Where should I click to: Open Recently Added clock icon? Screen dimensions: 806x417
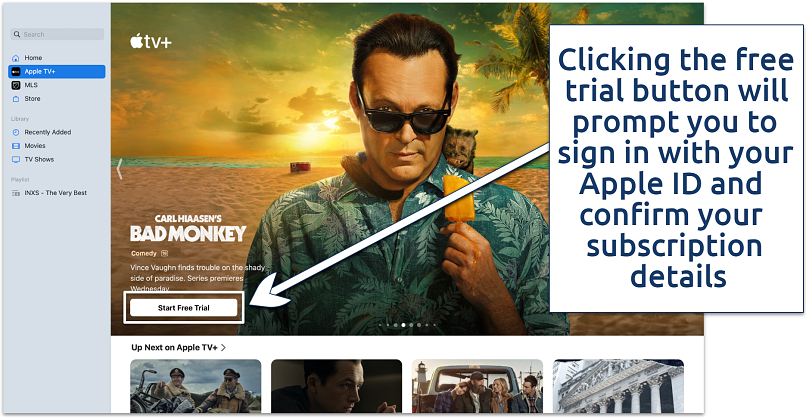coord(15,132)
